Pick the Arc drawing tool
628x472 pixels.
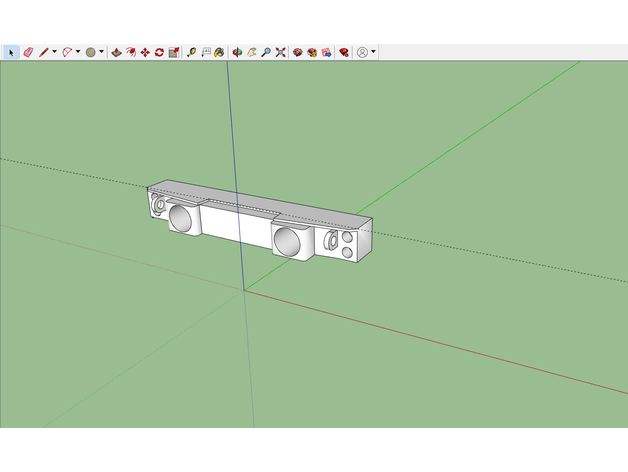(x=66, y=52)
